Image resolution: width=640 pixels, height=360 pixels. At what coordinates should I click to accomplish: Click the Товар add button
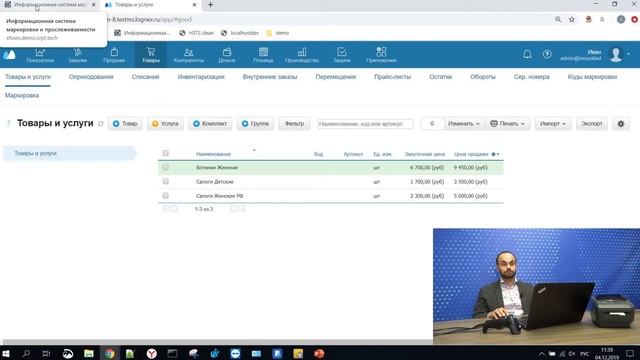[125, 124]
